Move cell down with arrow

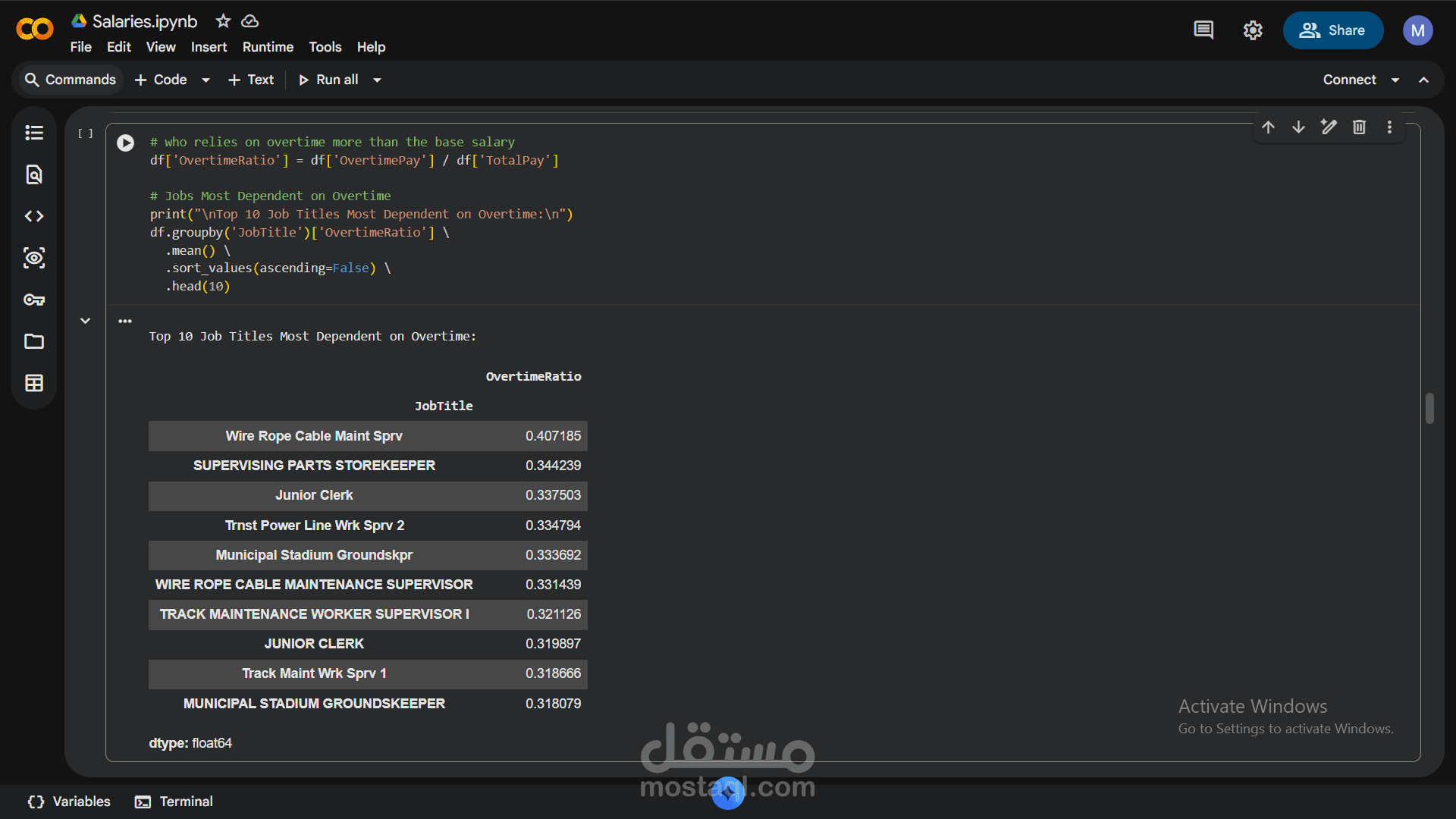pyautogui.click(x=1298, y=127)
